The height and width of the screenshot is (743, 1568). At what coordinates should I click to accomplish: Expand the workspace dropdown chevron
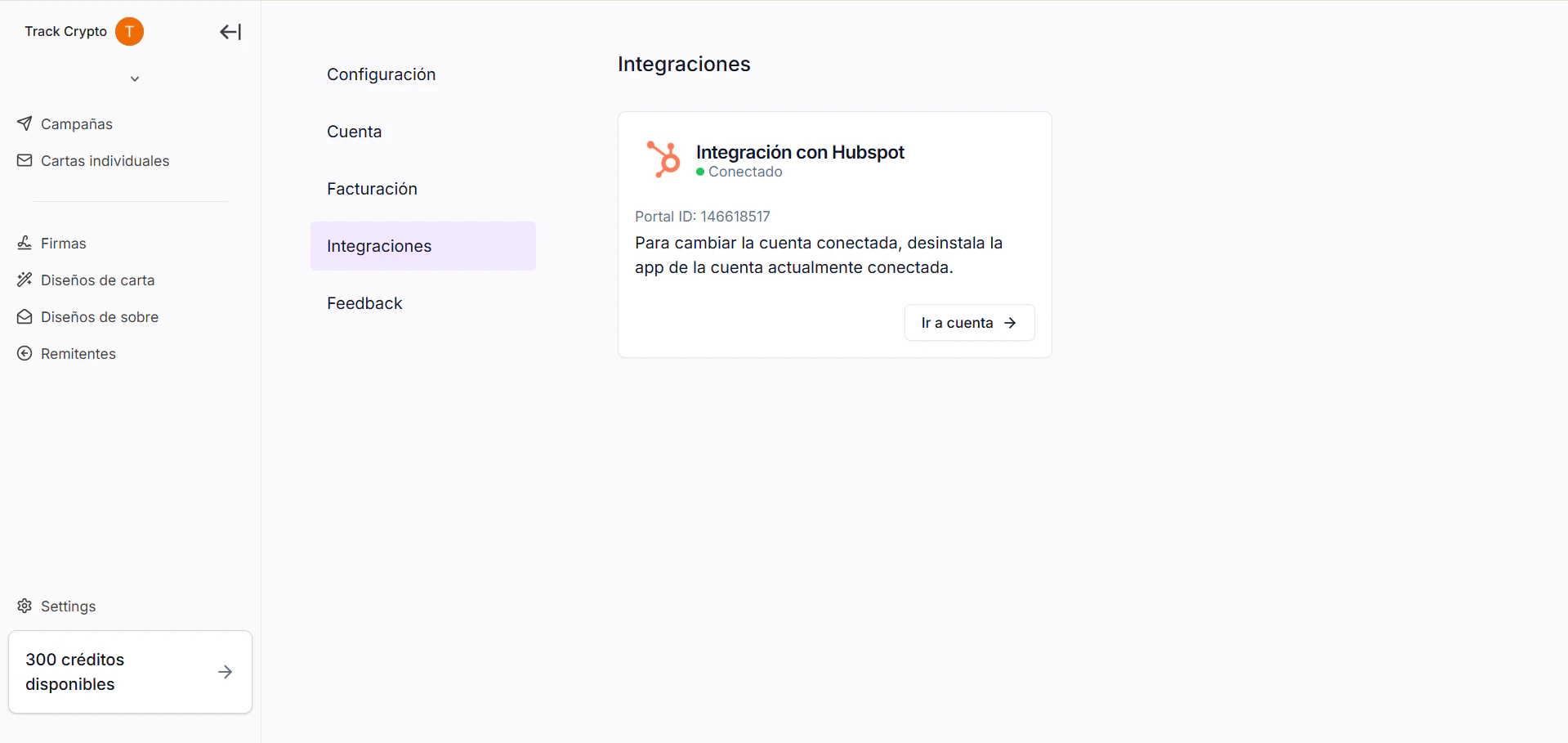tap(135, 78)
